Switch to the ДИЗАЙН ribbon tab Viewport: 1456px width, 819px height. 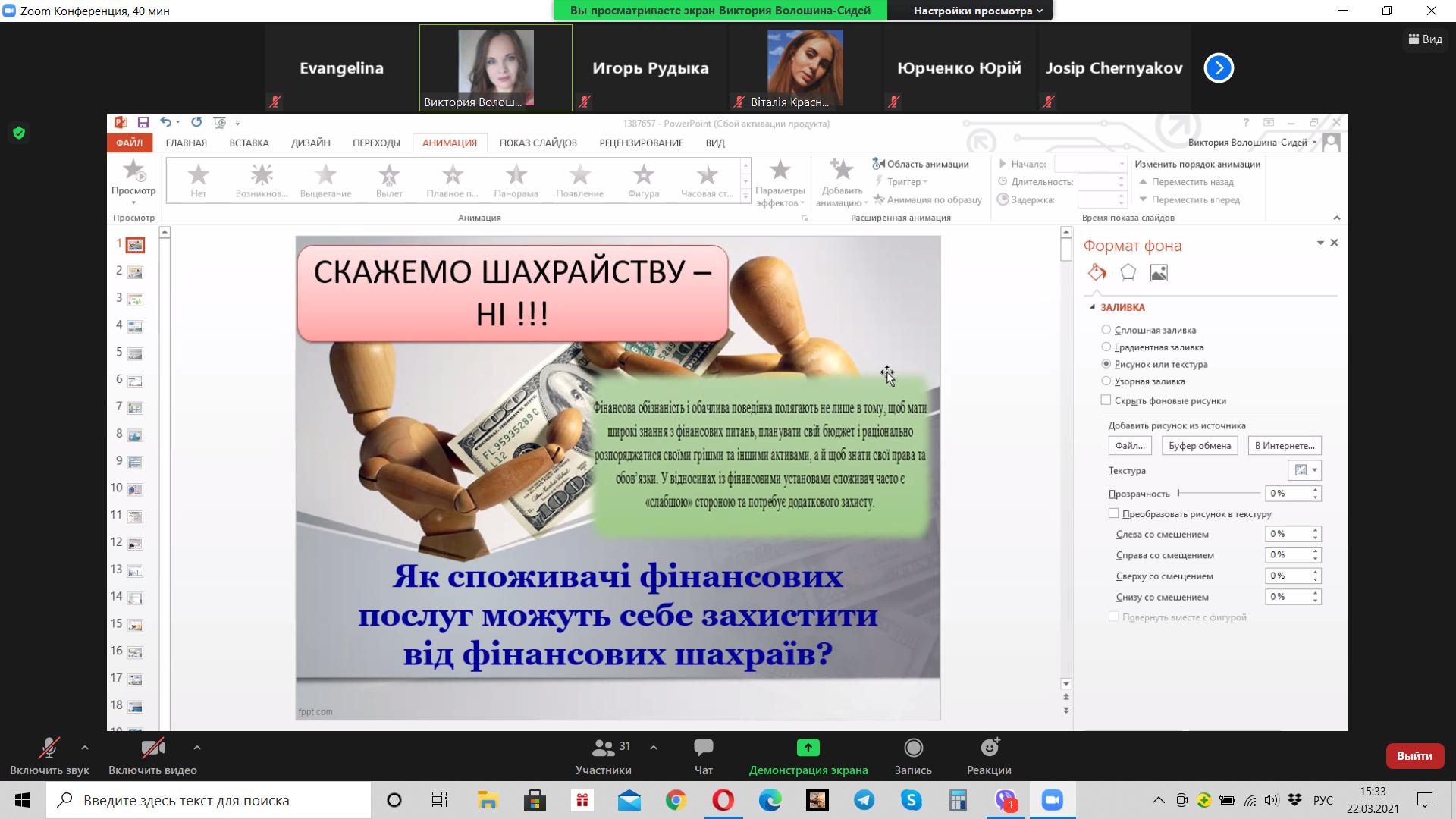(x=310, y=143)
